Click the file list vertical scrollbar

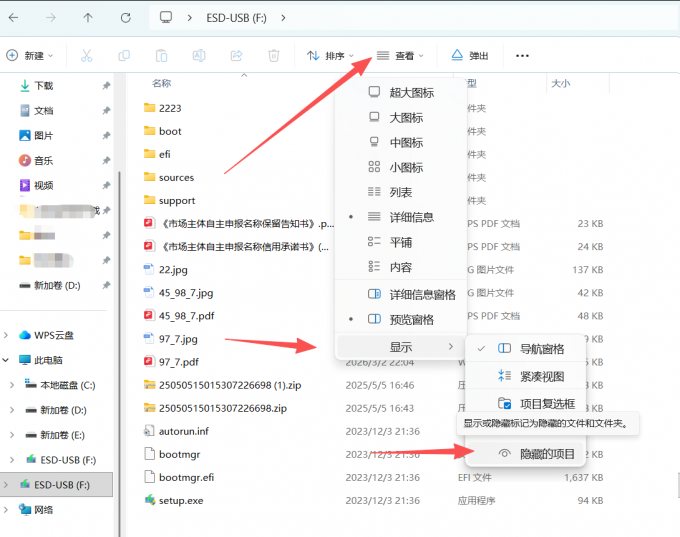click(x=678, y=485)
